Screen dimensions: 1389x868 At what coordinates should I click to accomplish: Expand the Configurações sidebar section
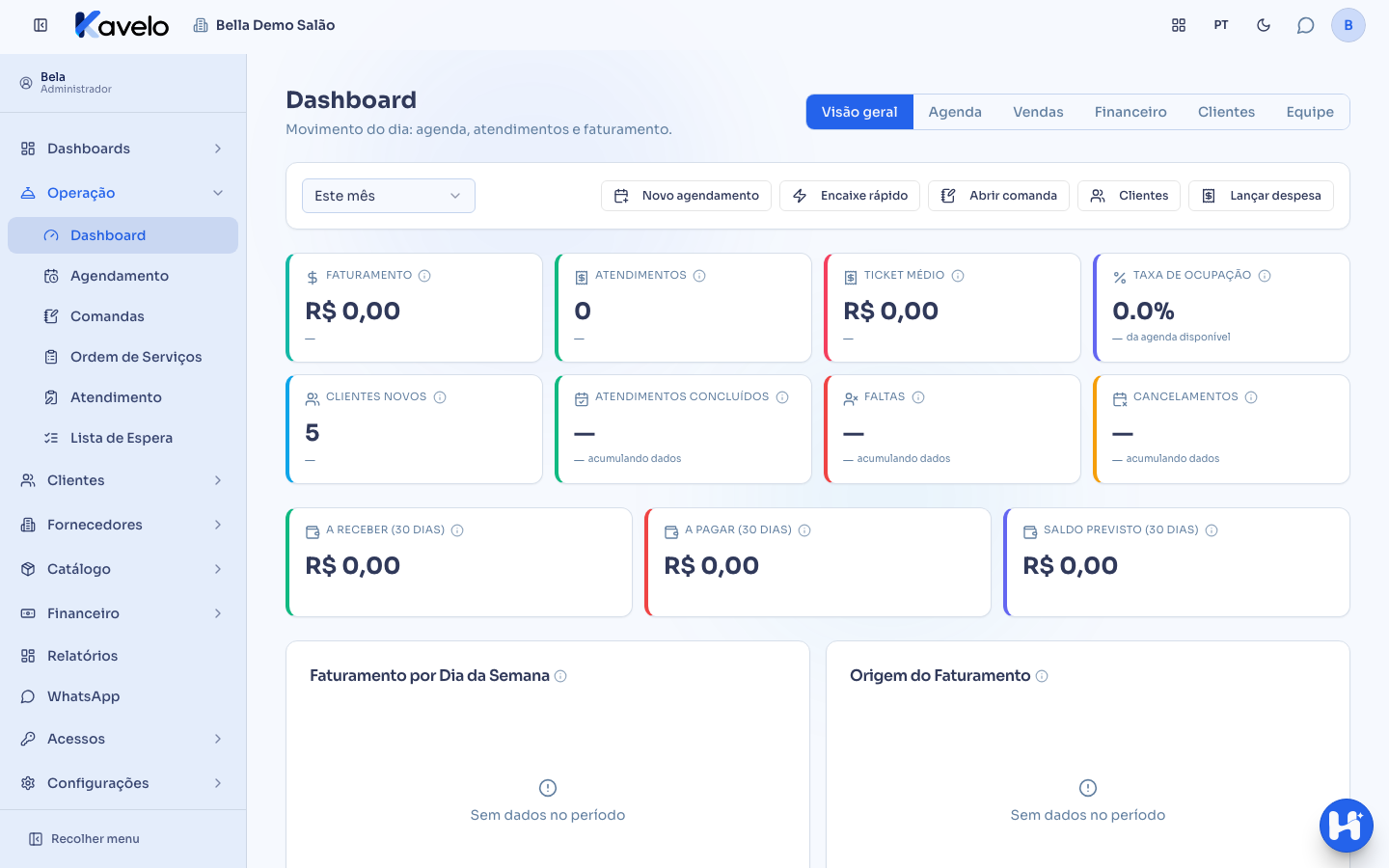click(x=123, y=783)
